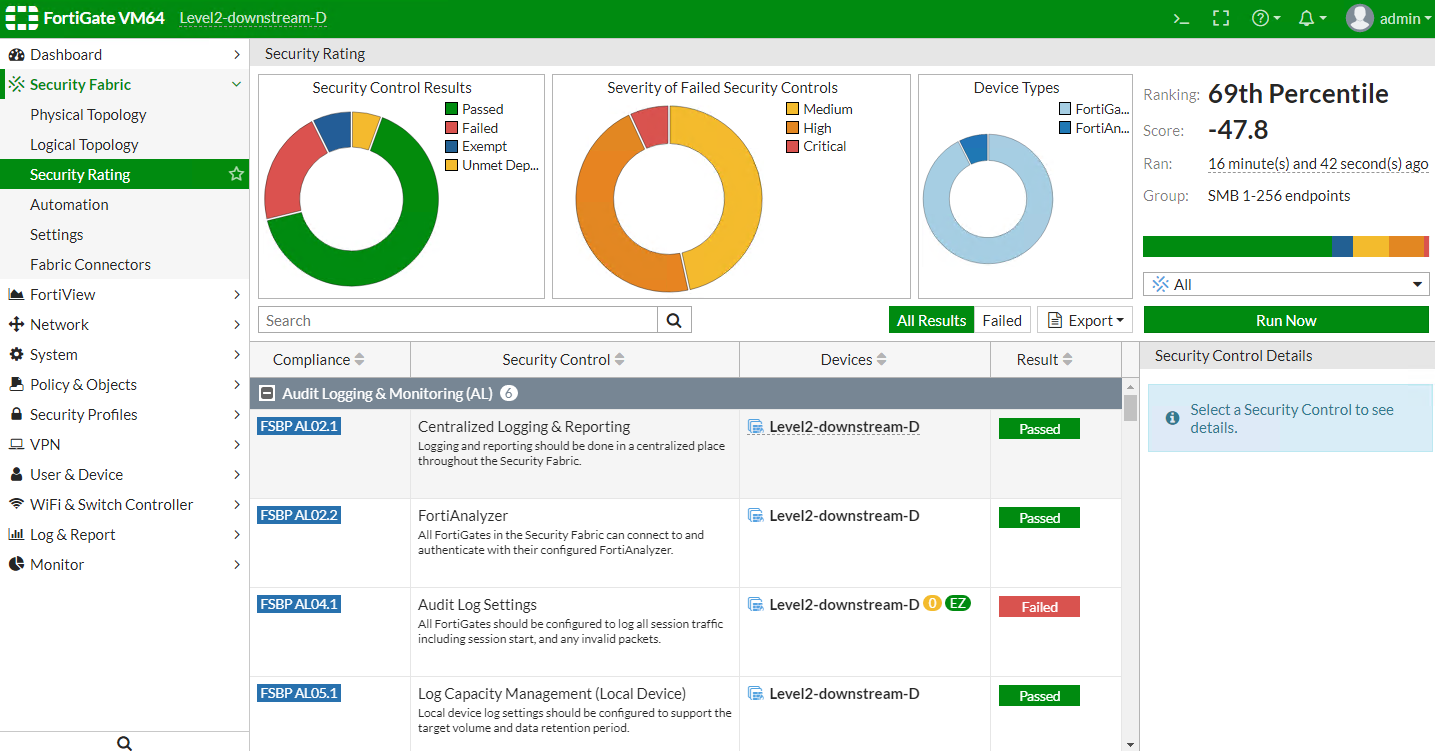Collapse the Security Fabric menu chevron
Screen dimensions: 1436x751
(236, 85)
